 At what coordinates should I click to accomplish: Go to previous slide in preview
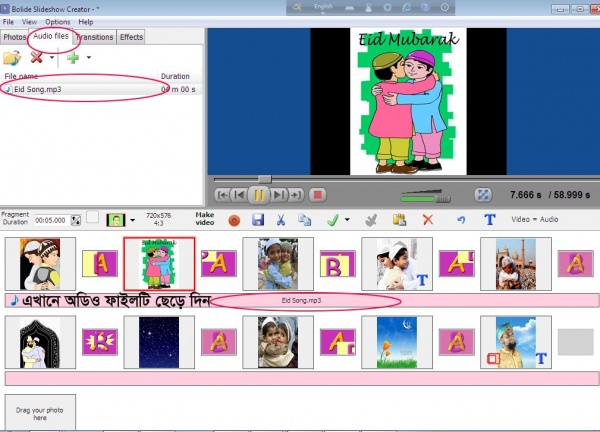[239, 195]
